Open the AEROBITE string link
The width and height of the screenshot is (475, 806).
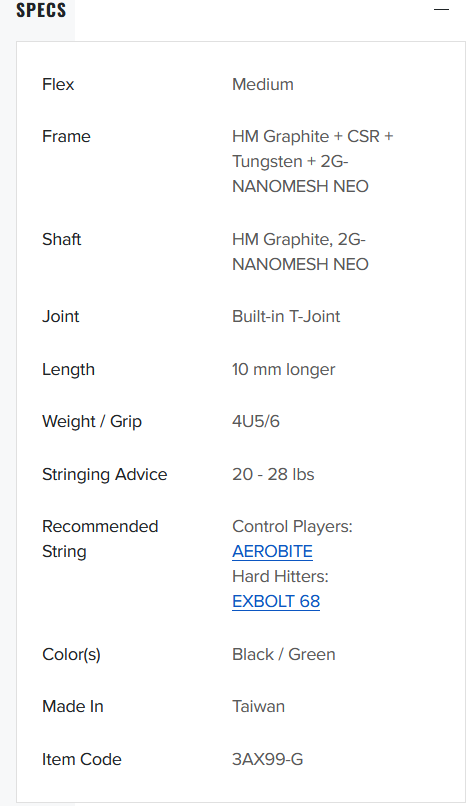pyautogui.click(x=272, y=551)
